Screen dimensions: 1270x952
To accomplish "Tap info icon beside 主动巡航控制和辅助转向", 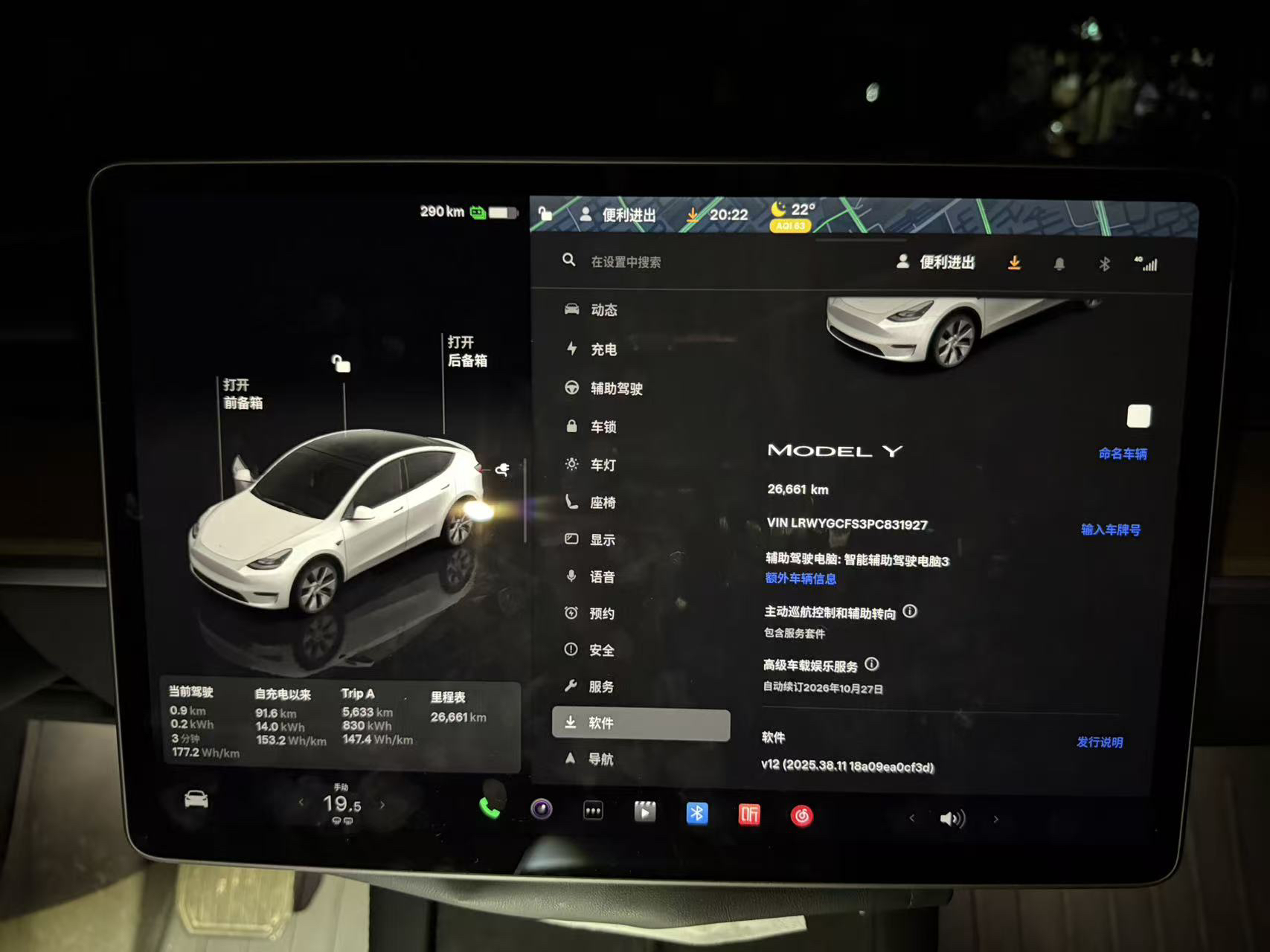I will [910, 611].
